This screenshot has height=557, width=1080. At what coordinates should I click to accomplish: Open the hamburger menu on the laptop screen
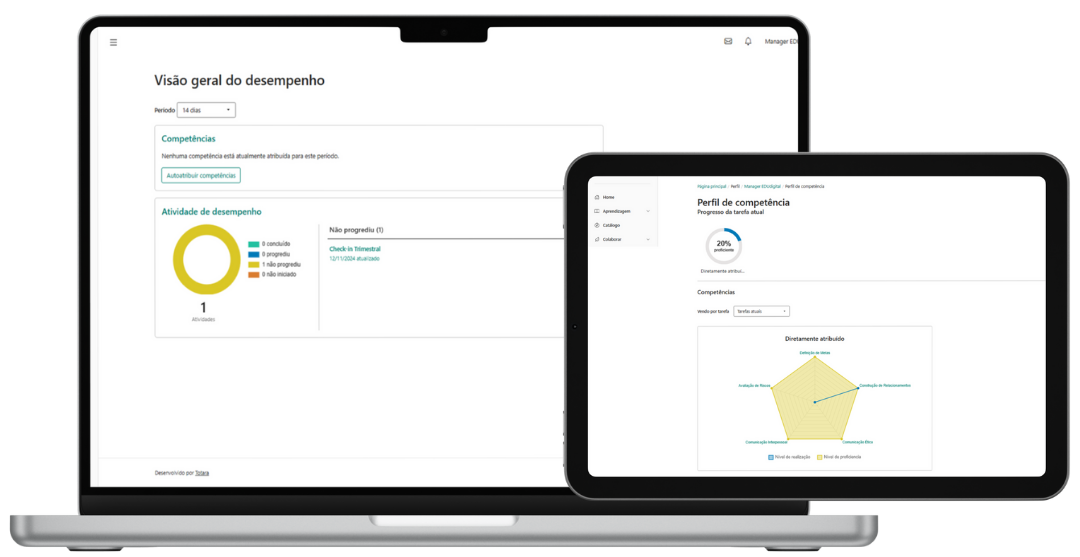tap(113, 42)
